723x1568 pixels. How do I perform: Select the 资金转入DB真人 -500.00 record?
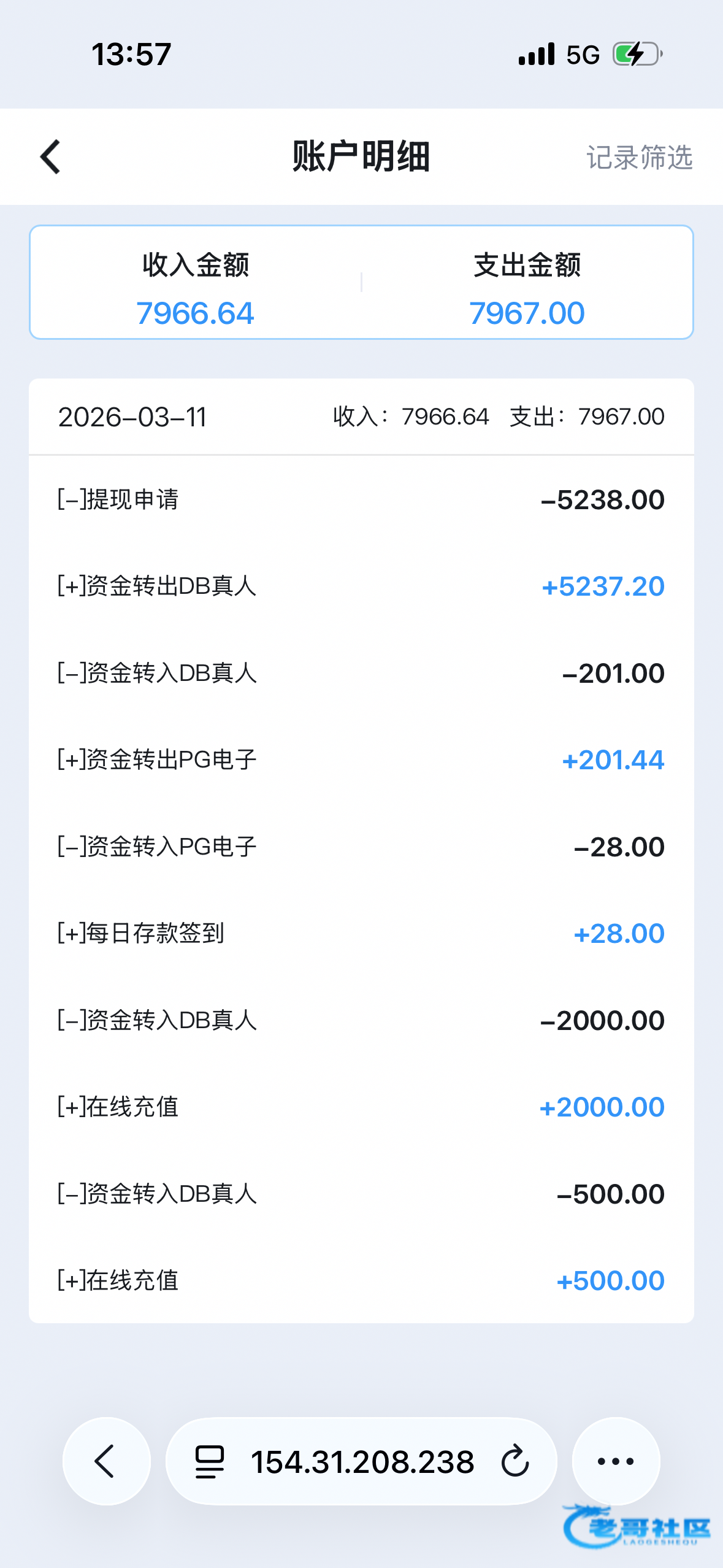pyautogui.click(x=361, y=1194)
